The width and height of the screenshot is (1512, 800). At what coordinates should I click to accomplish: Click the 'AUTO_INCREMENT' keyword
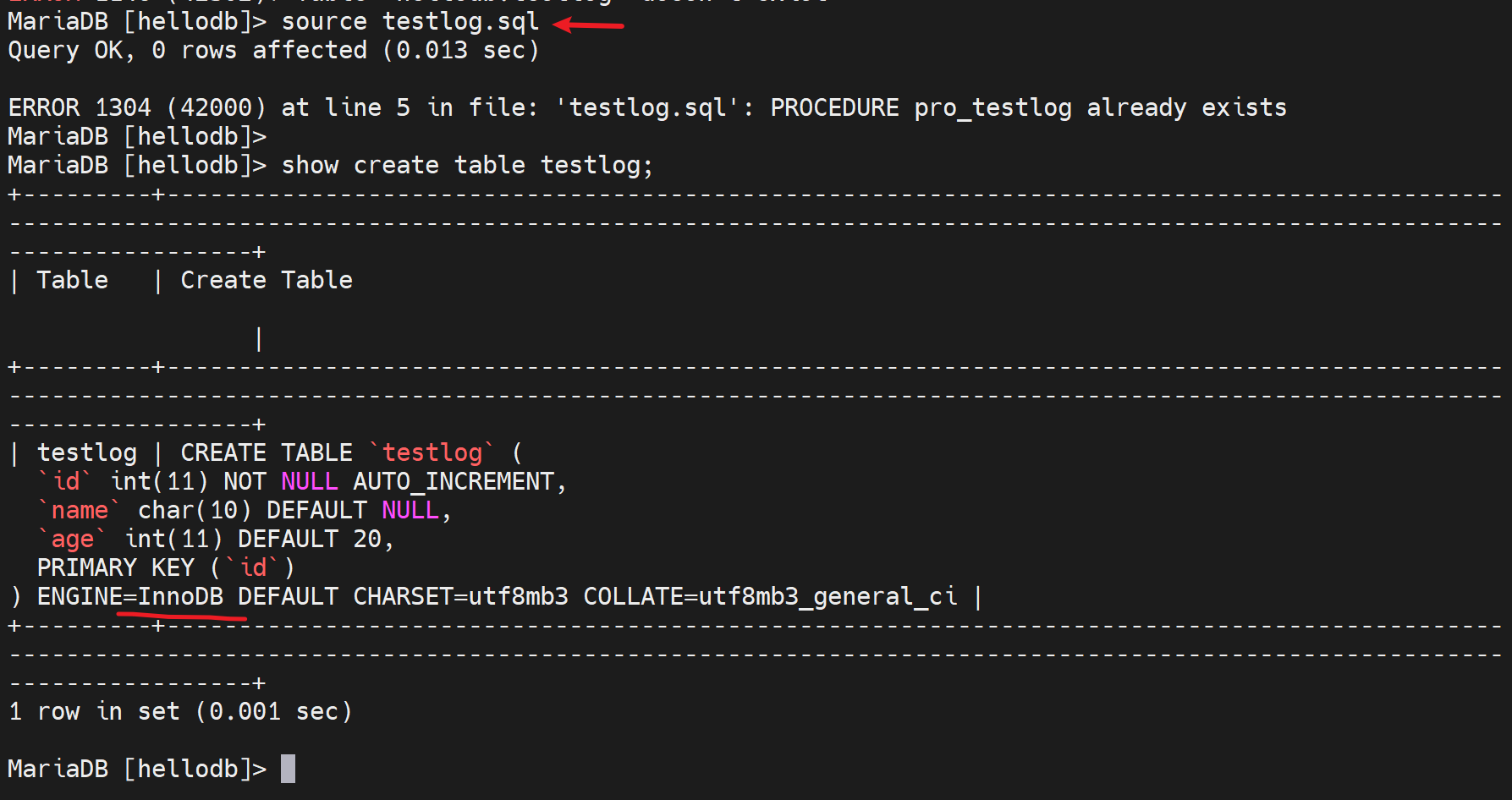point(454,481)
